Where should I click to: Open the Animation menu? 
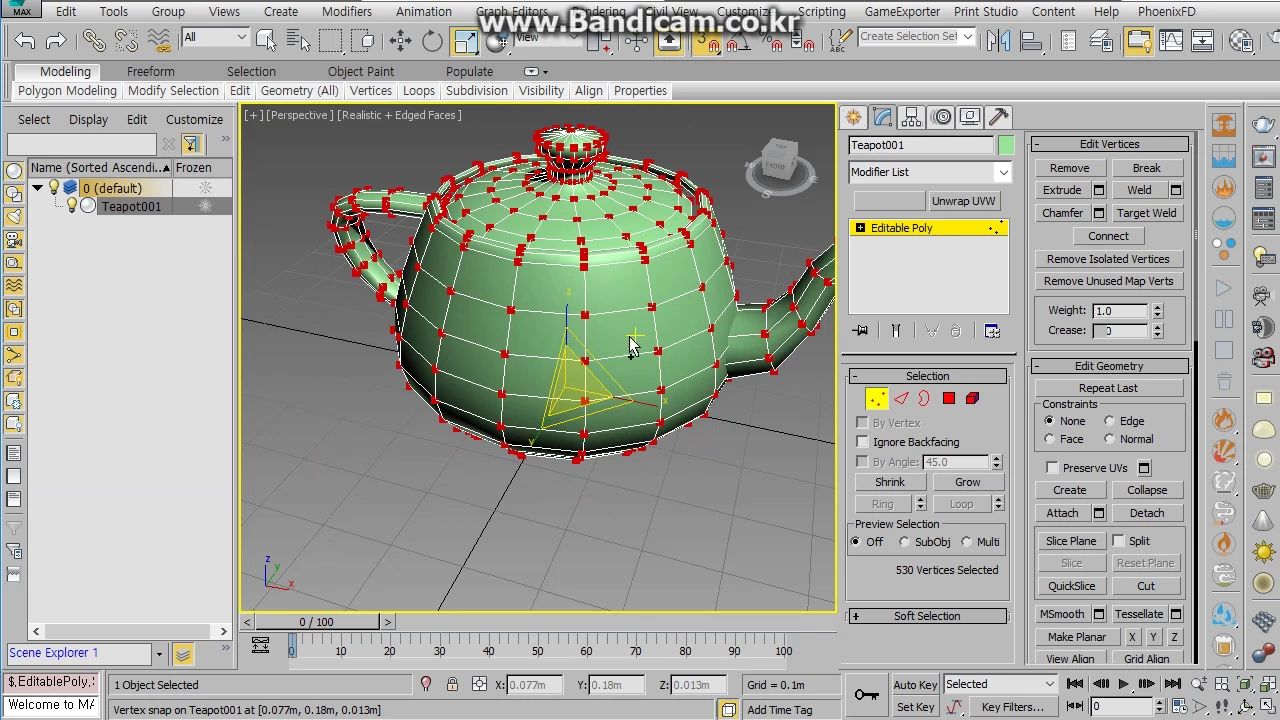pos(424,12)
